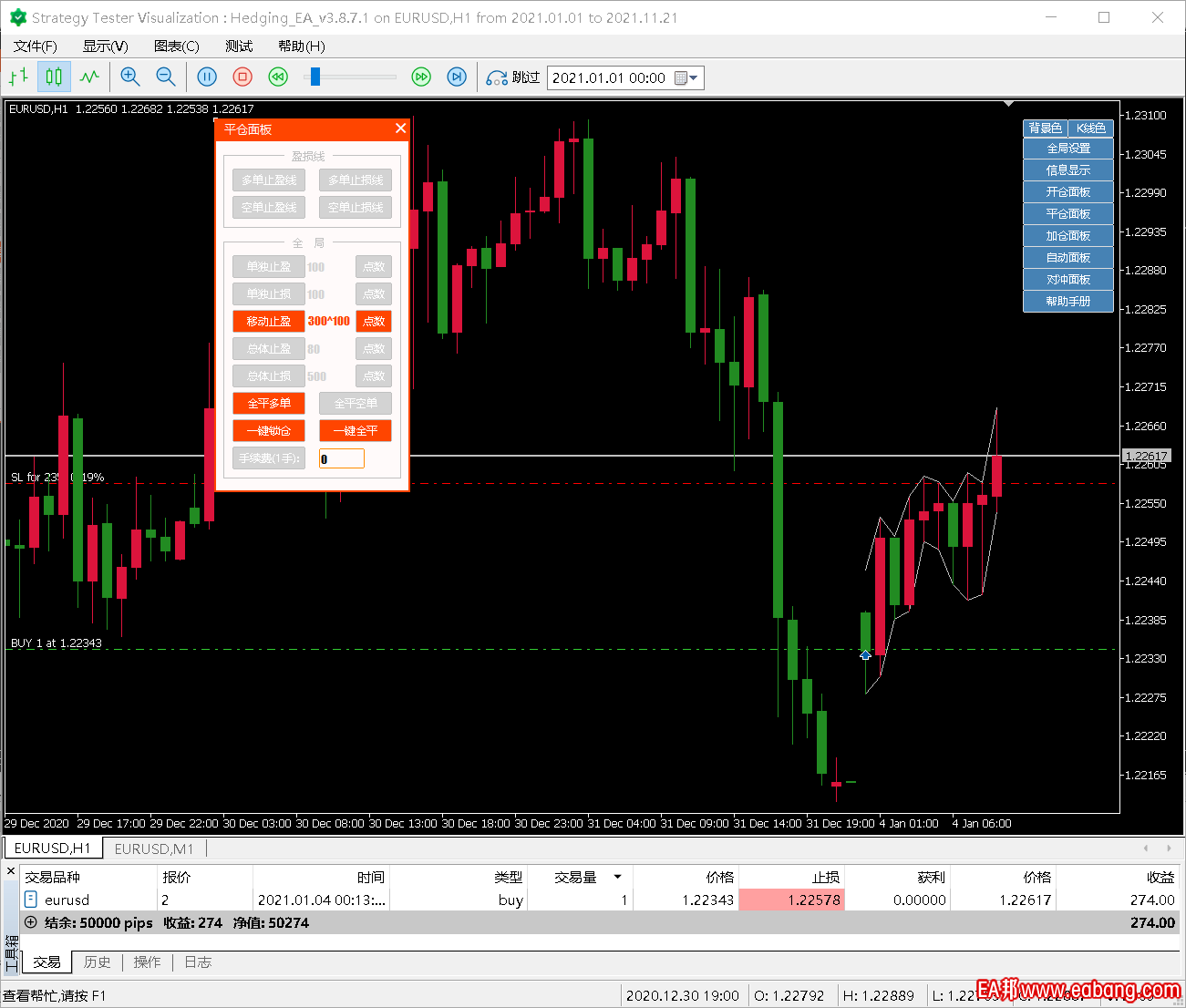This screenshot has width=1186, height=1008.
Task: Zoom out of the chart
Action: coord(166,77)
